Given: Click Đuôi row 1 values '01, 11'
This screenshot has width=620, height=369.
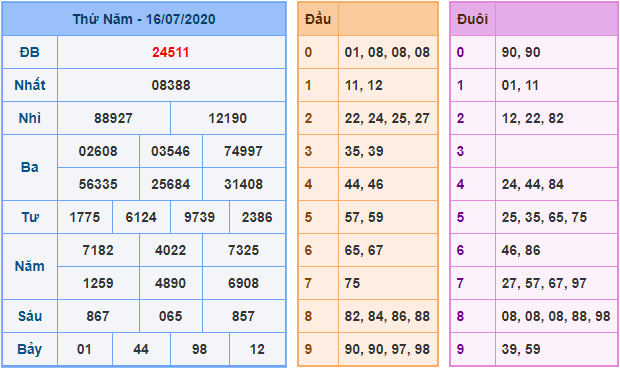Looking at the screenshot, I should point(520,85).
